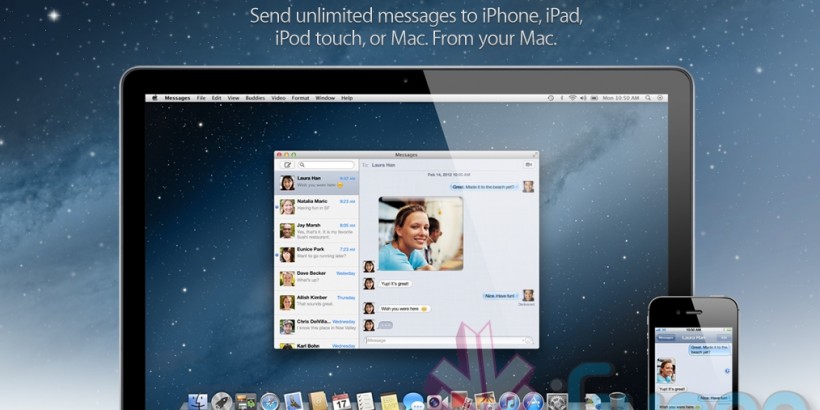The width and height of the screenshot is (820, 410).
Task: Open the photo sent in the chat
Action: tap(420, 232)
